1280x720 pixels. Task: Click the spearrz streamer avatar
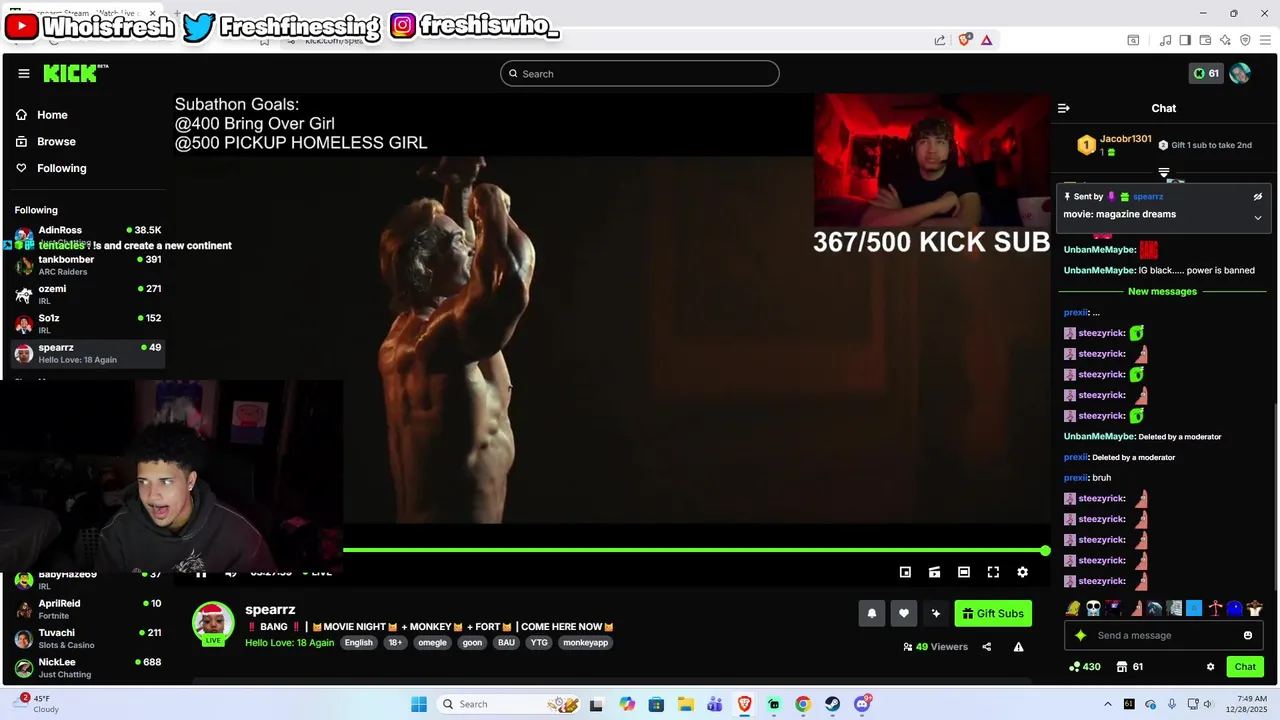(213, 622)
